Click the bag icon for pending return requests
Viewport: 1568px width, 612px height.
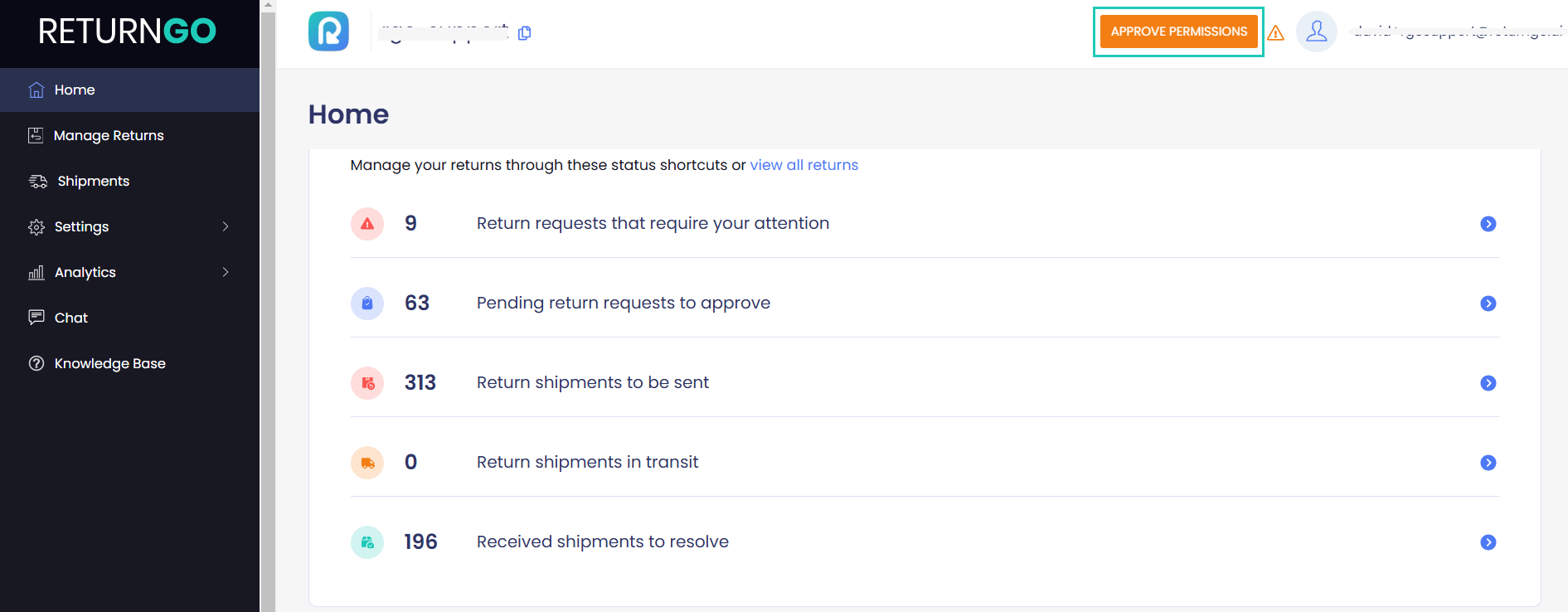click(x=367, y=303)
